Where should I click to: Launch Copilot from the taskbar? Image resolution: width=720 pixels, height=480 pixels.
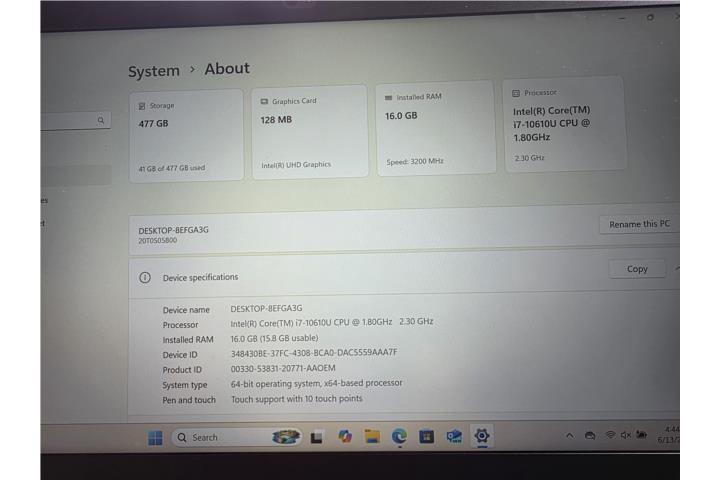[x=344, y=436]
